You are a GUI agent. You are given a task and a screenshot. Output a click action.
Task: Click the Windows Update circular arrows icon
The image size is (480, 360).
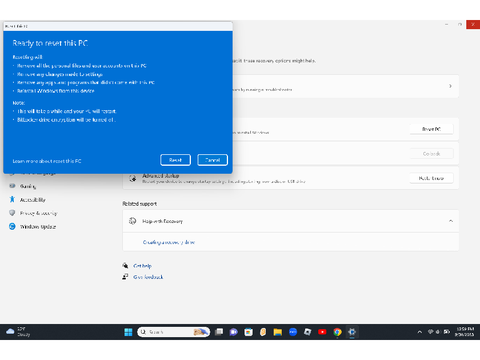(x=12, y=226)
